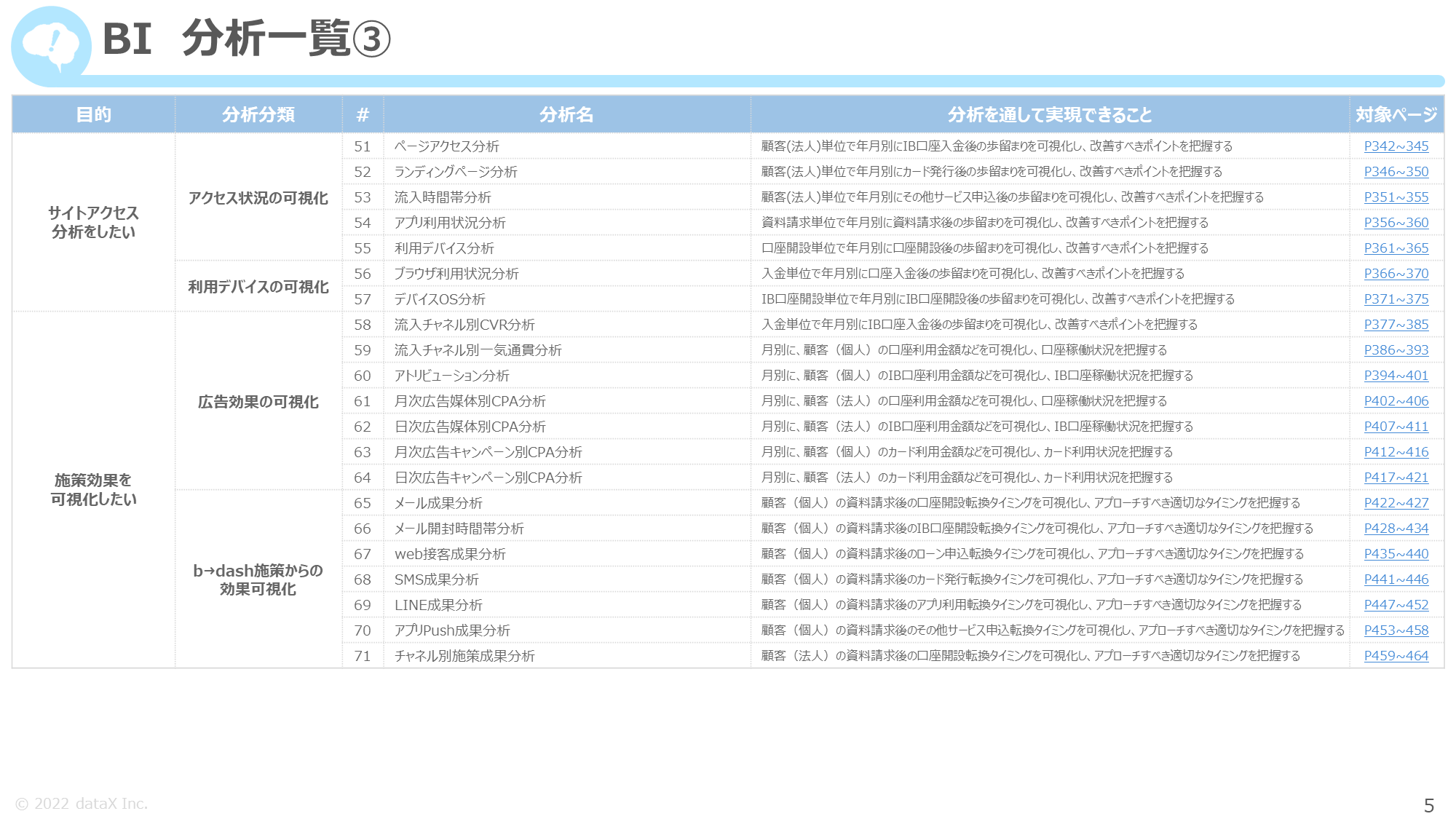Image resolution: width=1456 pixels, height=819 pixels.
Task: Open page link P342~345
Action: [1396, 146]
